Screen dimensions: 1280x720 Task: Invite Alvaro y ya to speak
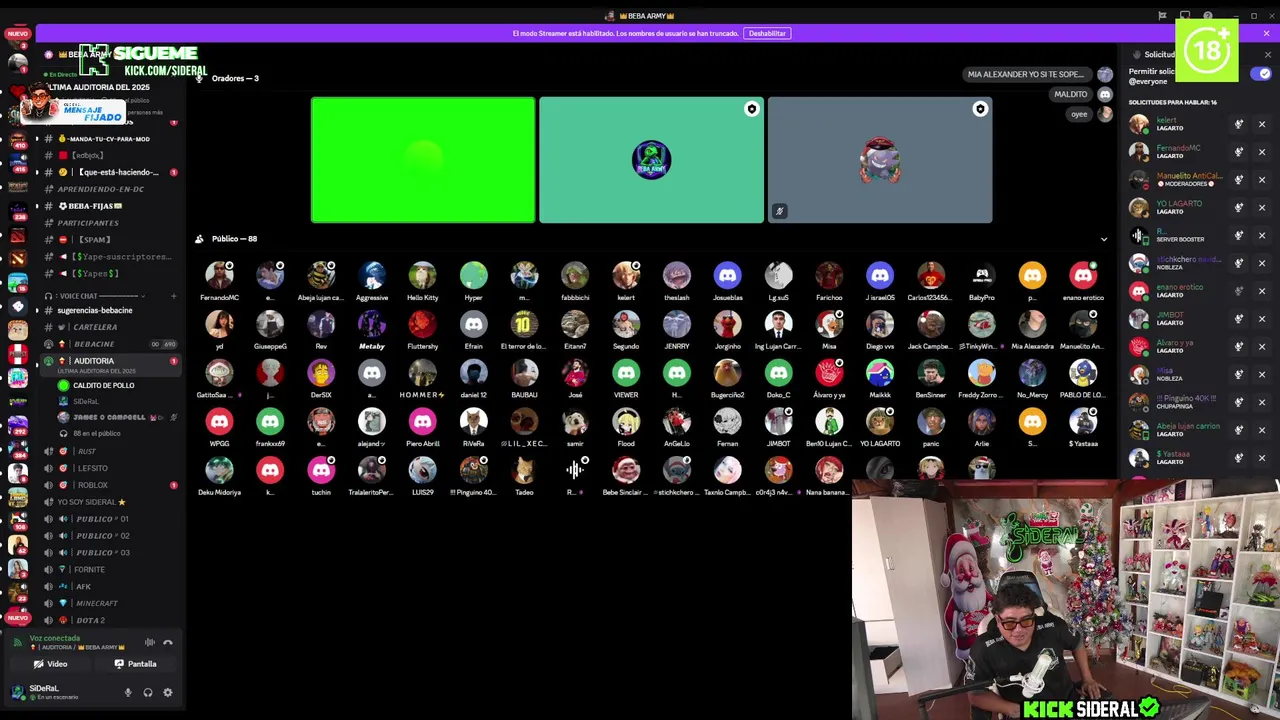(1238, 346)
